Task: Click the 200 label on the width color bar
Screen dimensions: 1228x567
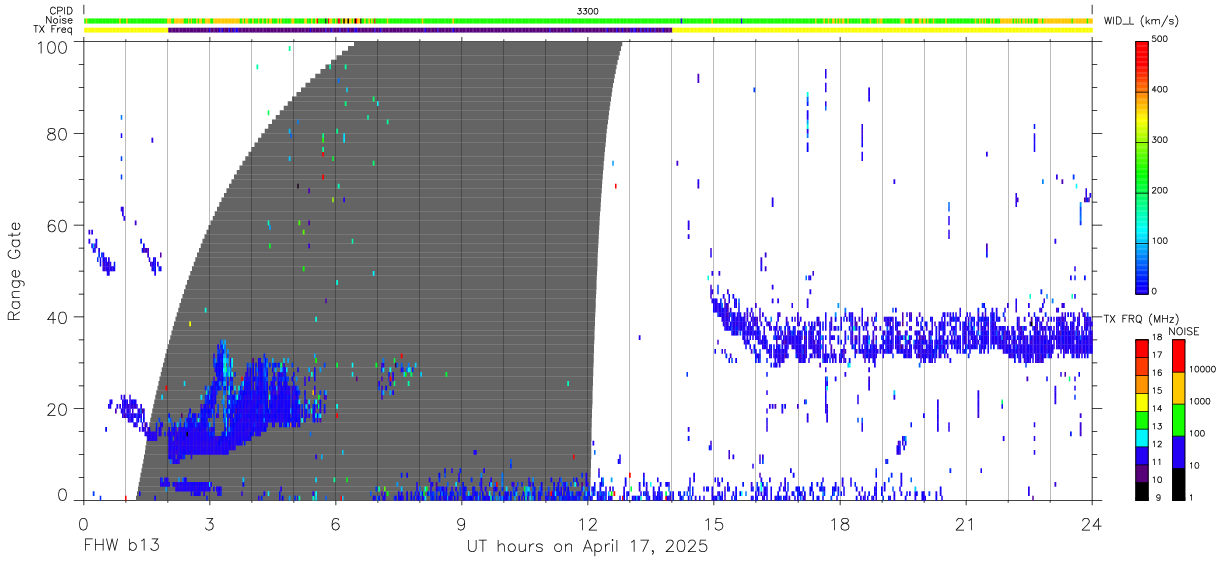Action: pos(1159,190)
